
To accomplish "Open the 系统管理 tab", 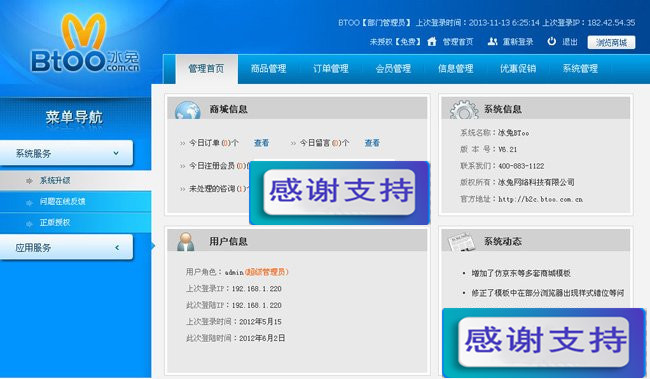I will click(580, 69).
